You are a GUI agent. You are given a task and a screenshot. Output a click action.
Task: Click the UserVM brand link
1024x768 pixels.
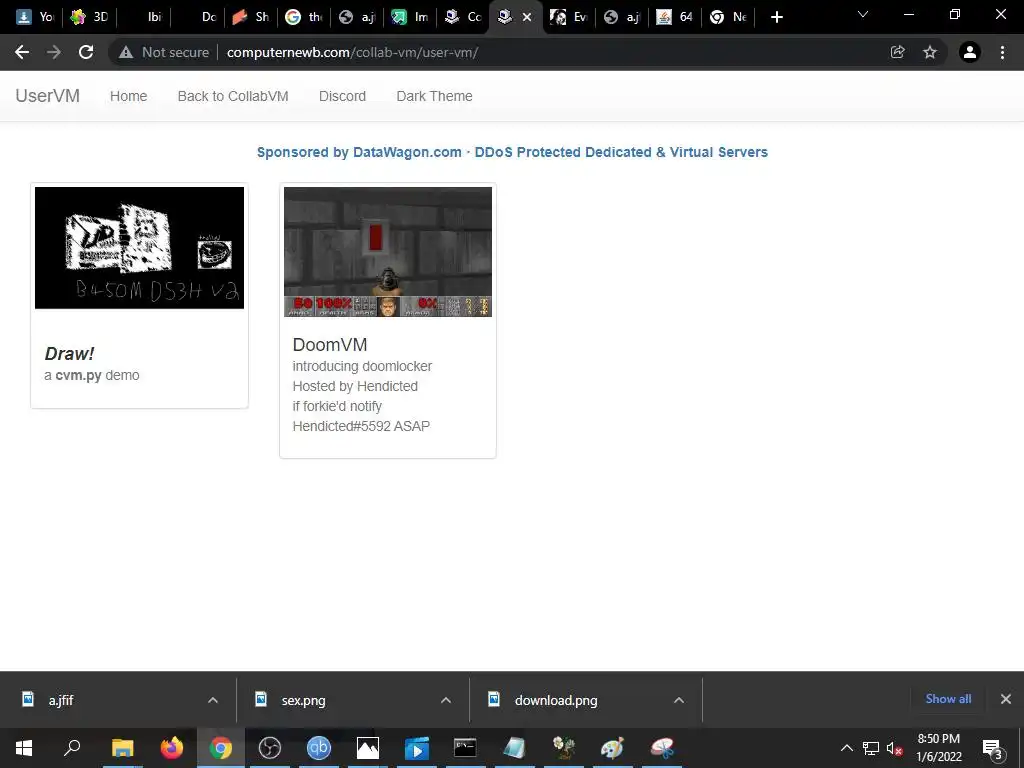tap(48, 96)
